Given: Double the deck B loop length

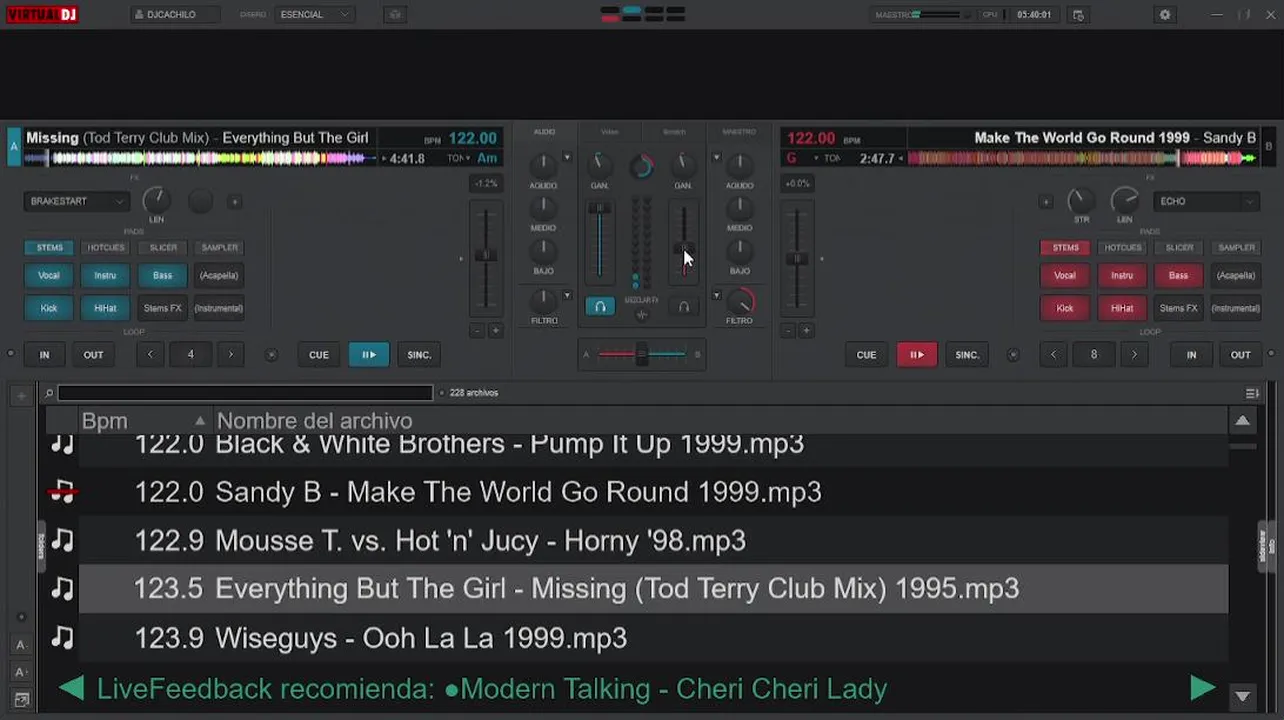Looking at the screenshot, I should pyautogui.click(x=1134, y=354).
